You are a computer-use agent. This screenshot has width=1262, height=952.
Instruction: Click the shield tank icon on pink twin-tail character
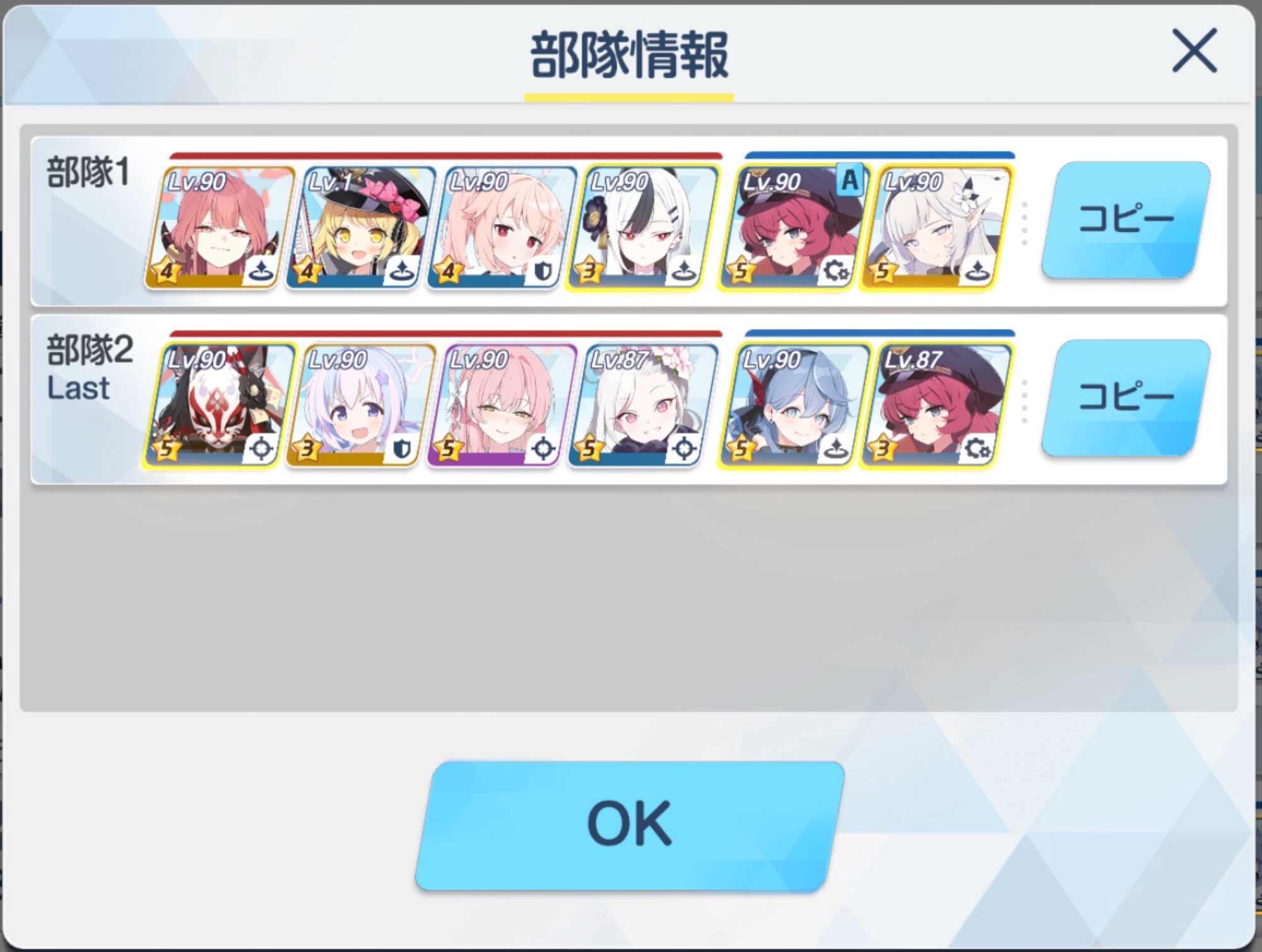click(542, 271)
